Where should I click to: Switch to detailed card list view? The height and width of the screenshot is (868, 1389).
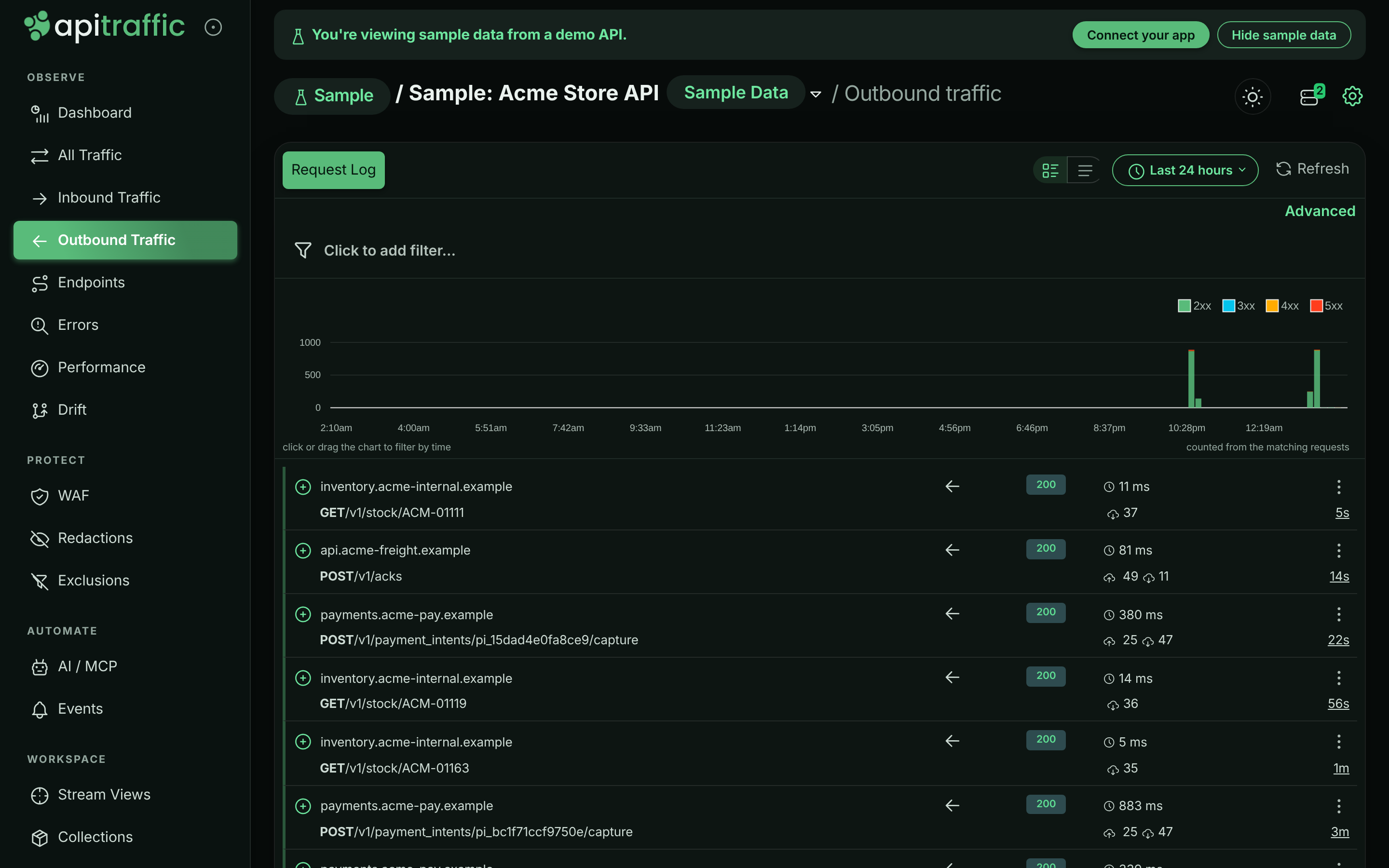click(x=1050, y=171)
